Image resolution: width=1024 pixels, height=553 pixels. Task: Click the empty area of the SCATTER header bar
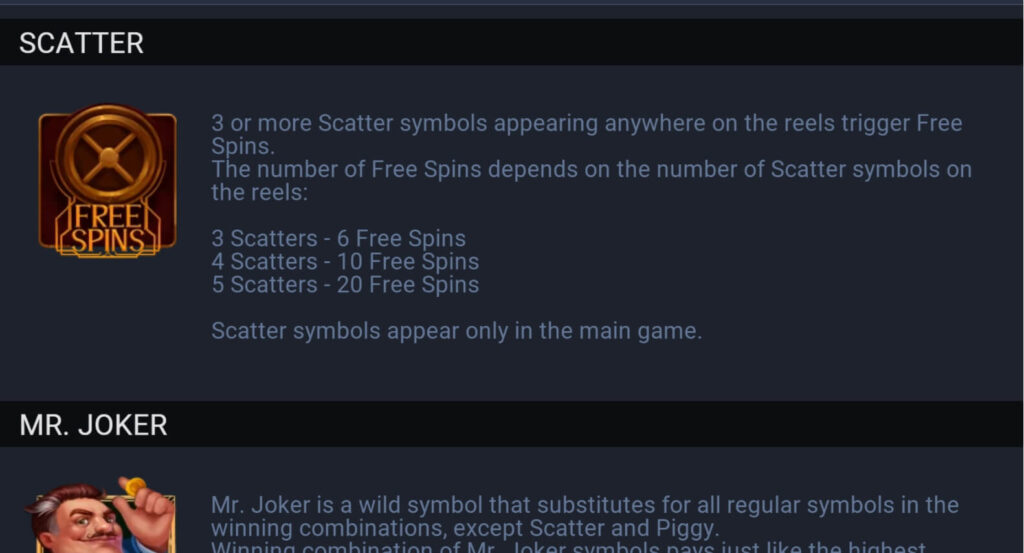[x=581, y=42]
